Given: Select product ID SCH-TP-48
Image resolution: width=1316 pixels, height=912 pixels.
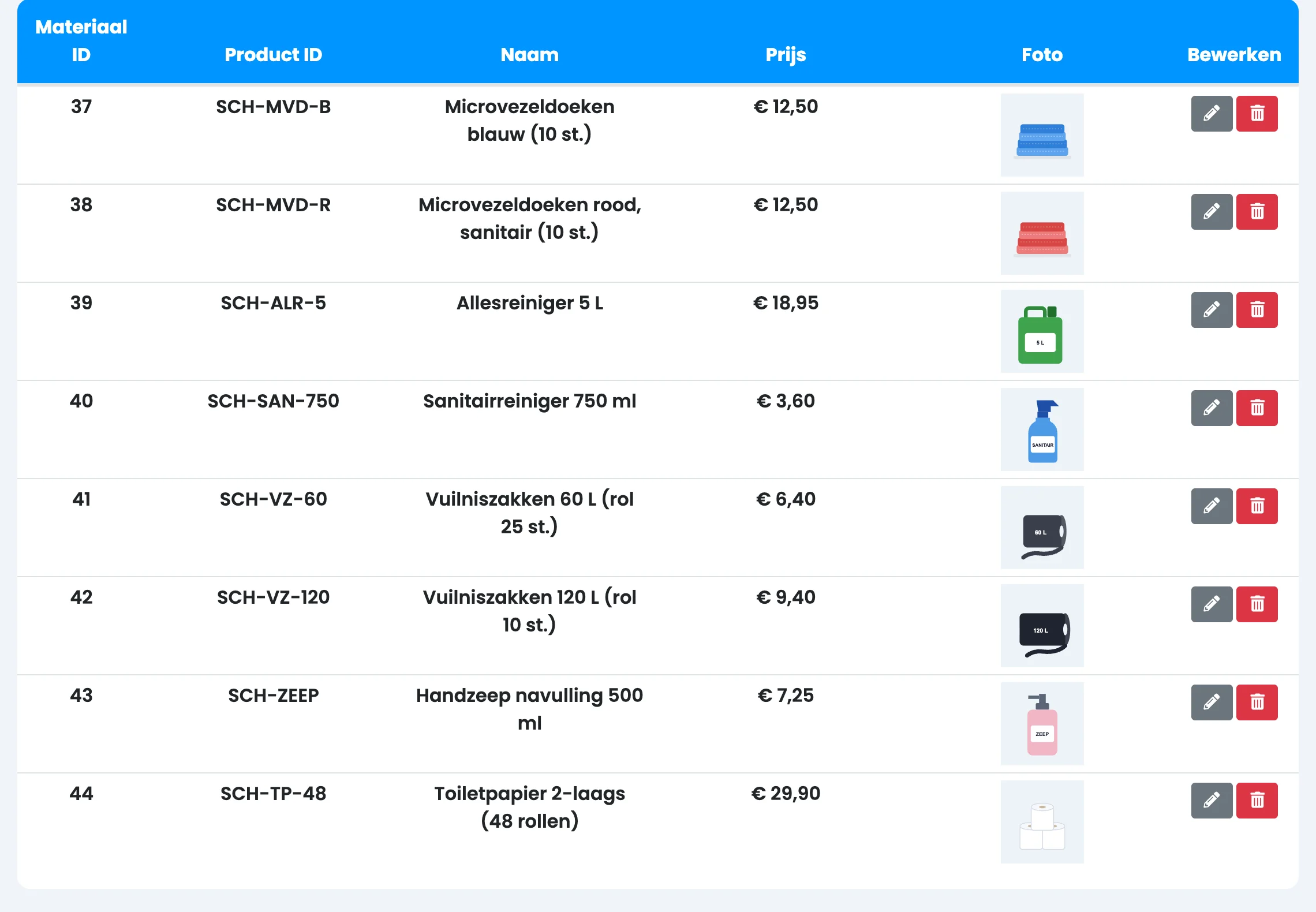Looking at the screenshot, I should tap(274, 794).
